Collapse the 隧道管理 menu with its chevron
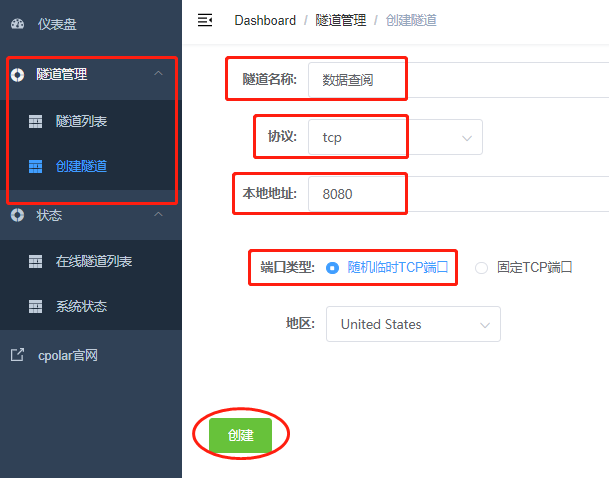Screen dimensions: 609x478 click(x=158, y=73)
